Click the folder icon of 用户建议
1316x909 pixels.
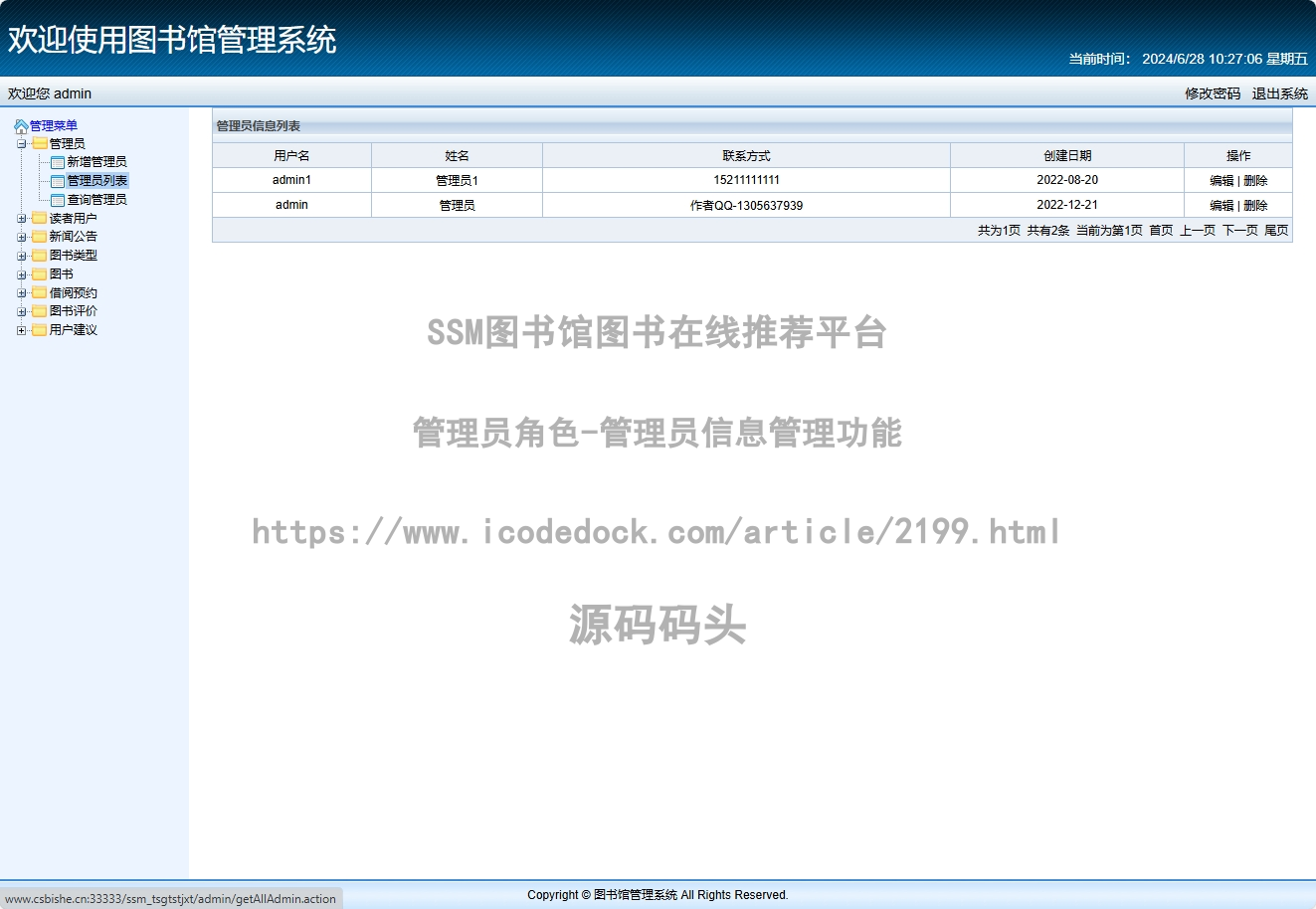coord(40,330)
